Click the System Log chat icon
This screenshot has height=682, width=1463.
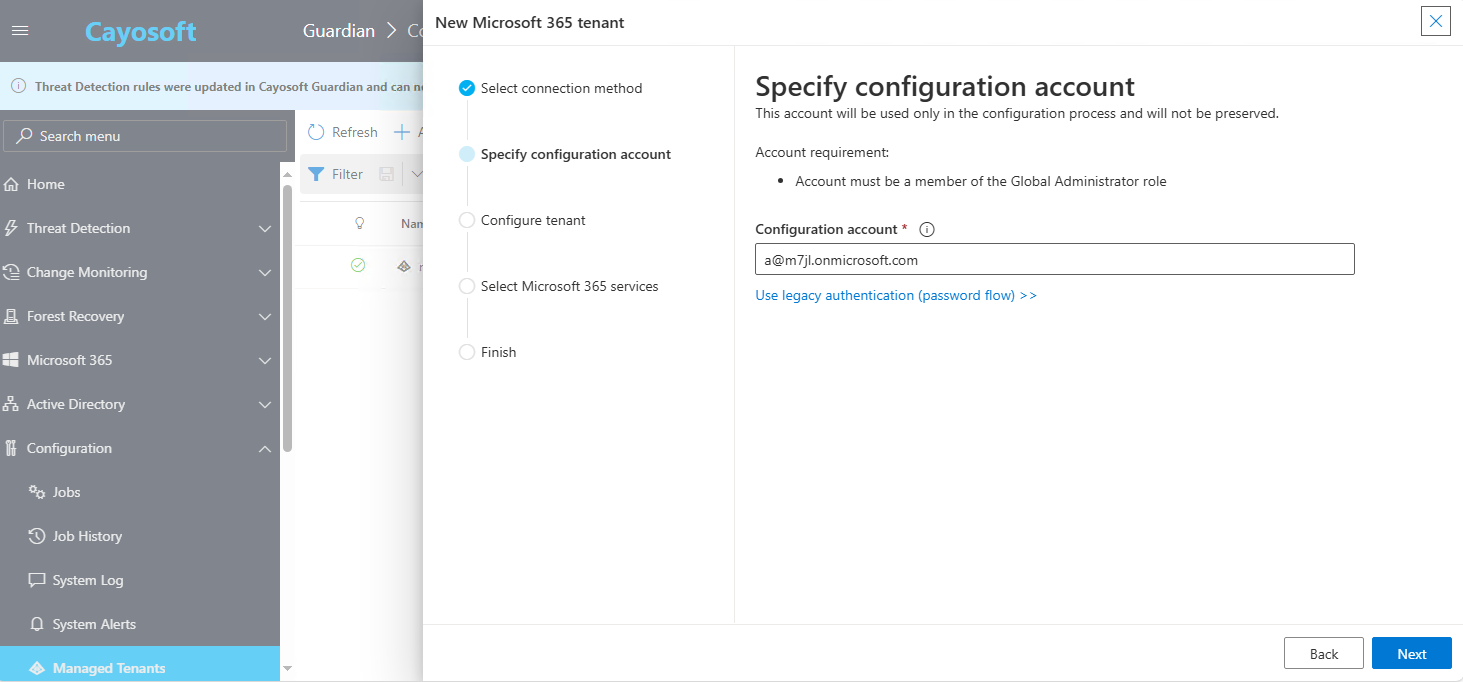(37, 580)
